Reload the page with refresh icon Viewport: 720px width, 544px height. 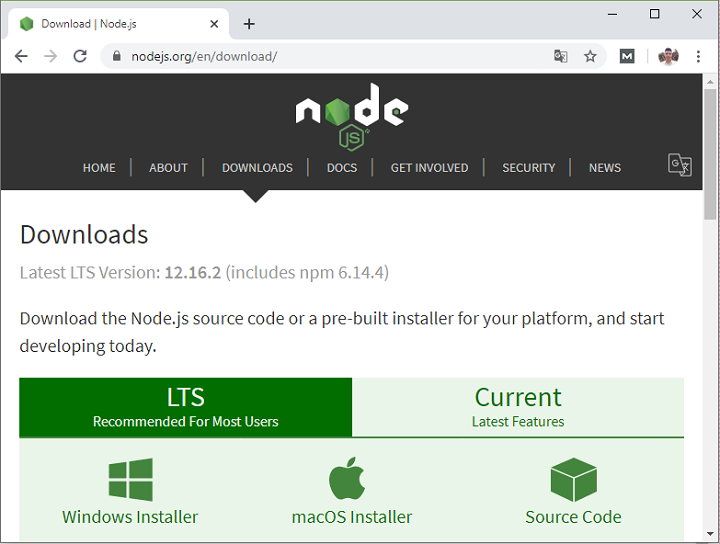point(80,56)
